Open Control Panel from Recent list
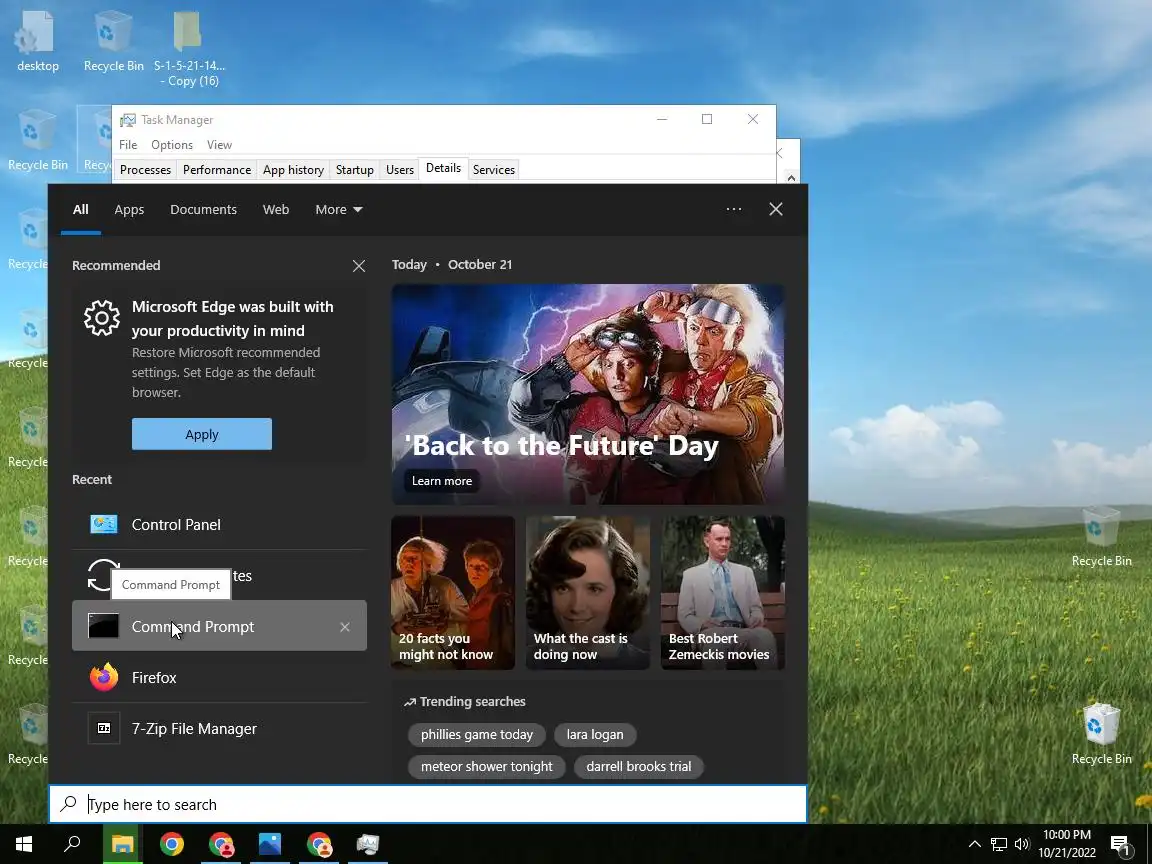The width and height of the screenshot is (1152, 864). click(219, 525)
